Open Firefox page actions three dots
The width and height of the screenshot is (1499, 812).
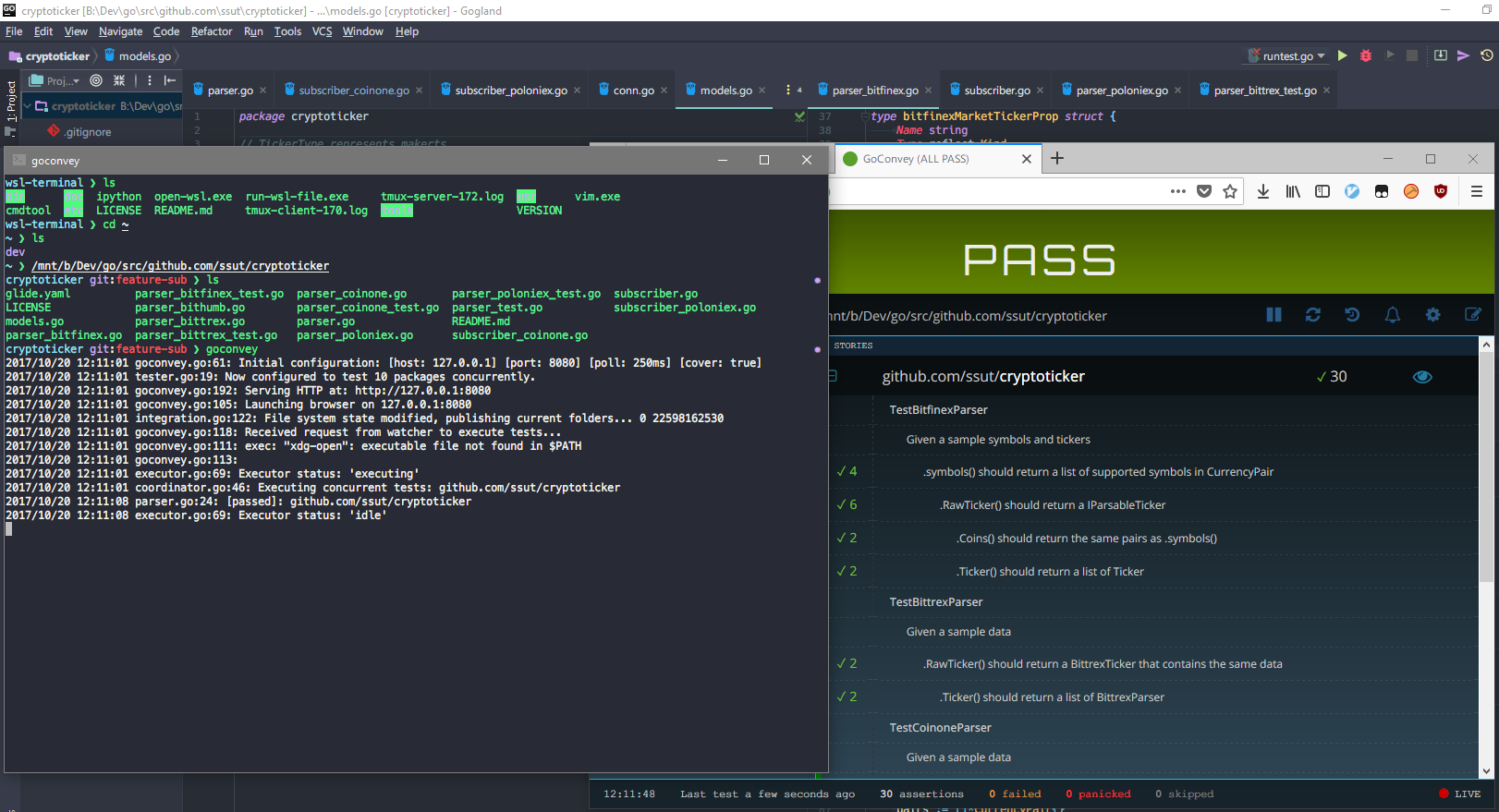[x=1177, y=191]
